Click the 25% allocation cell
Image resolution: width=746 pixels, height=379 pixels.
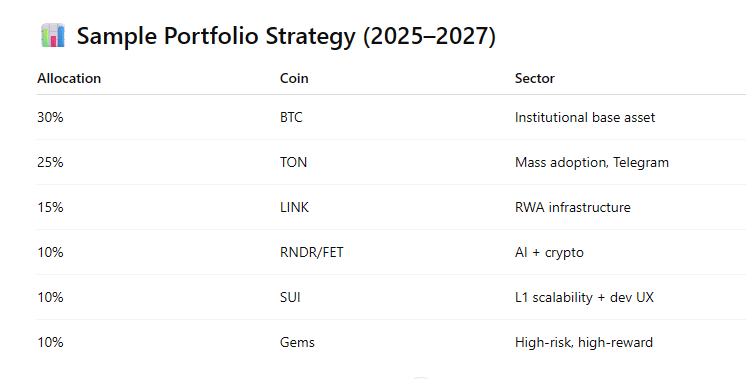point(50,162)
